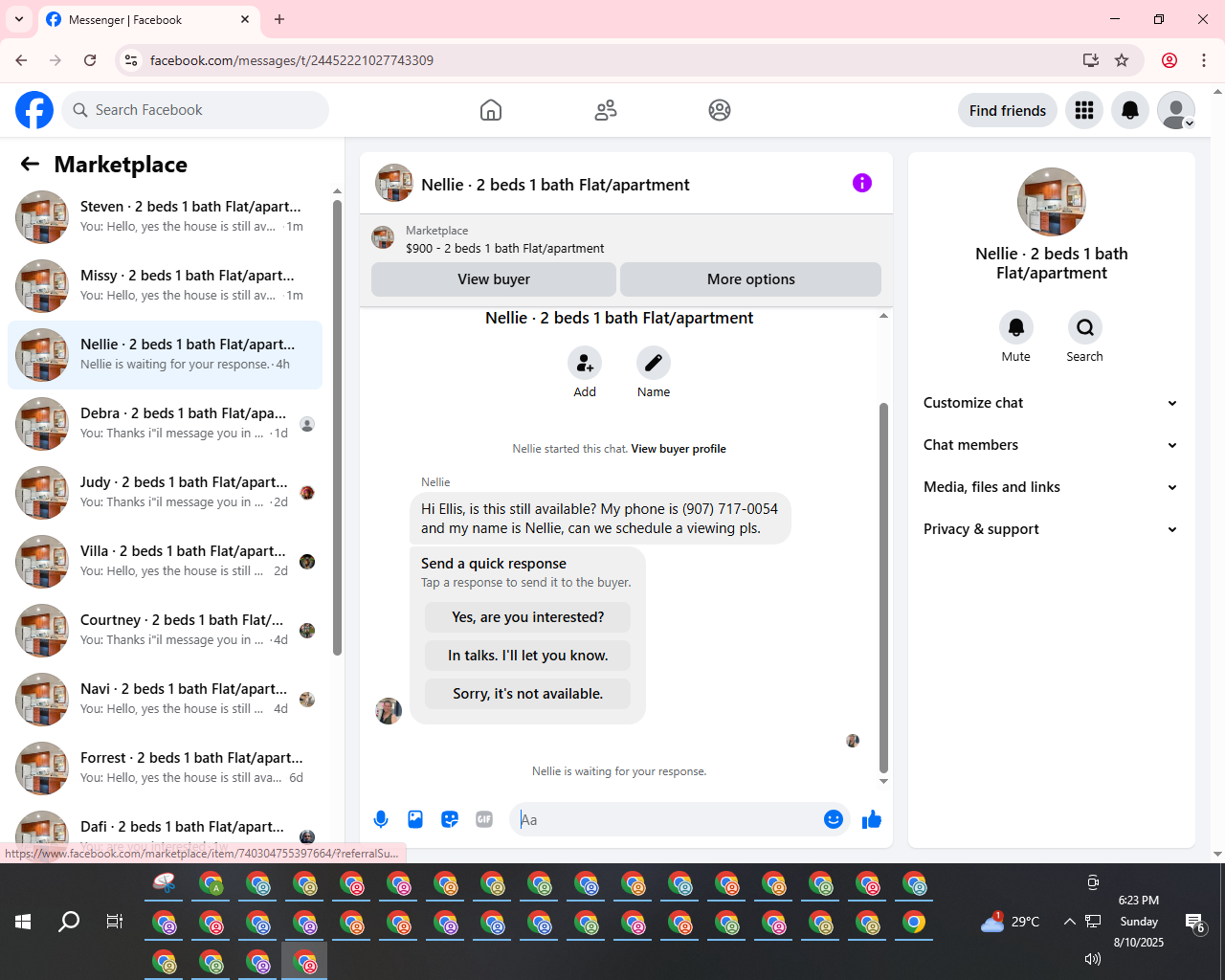Click the More options button
This screenshot has width=1225, height=980.
click(x=751, y=279)
